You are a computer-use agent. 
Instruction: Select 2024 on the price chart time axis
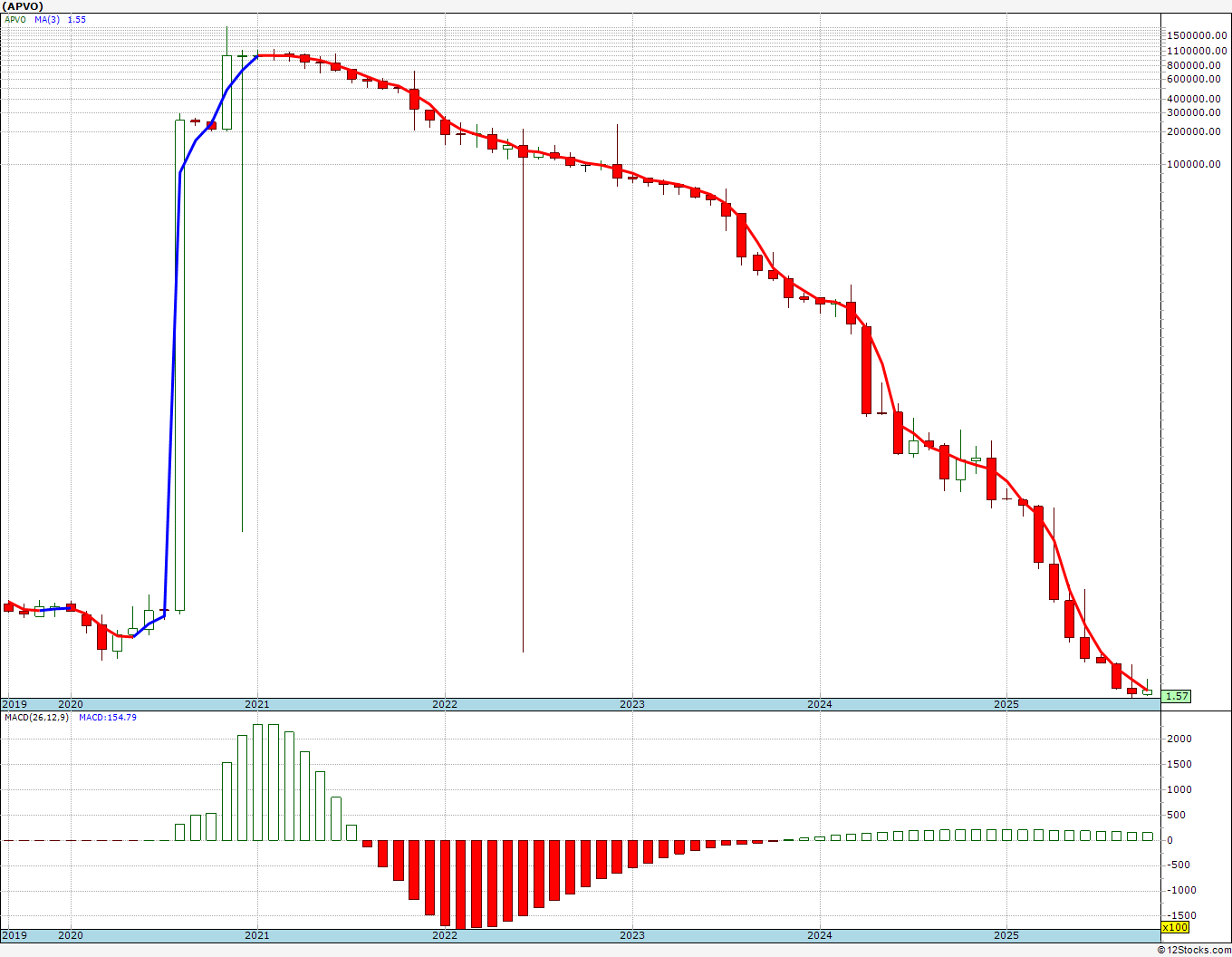820,703
